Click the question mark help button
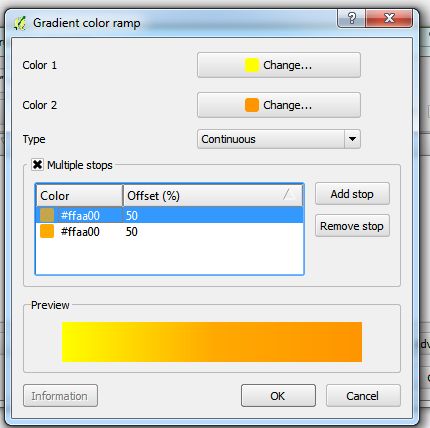The width and height of the screenshot is (430, 428). pos(351,18)
